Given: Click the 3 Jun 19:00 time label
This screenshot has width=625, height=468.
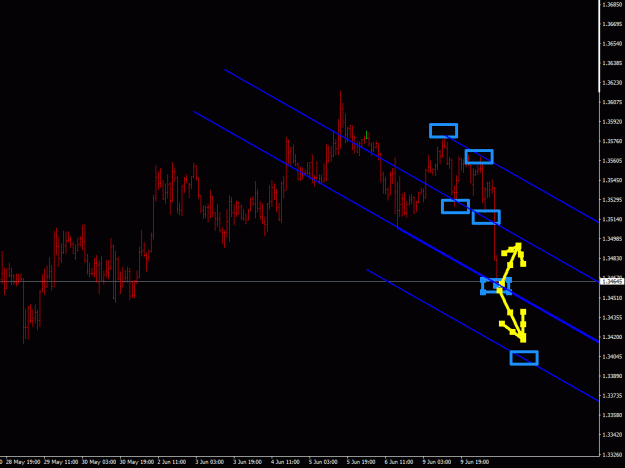Looking at the screenshot, I should (x=248, y=462).
